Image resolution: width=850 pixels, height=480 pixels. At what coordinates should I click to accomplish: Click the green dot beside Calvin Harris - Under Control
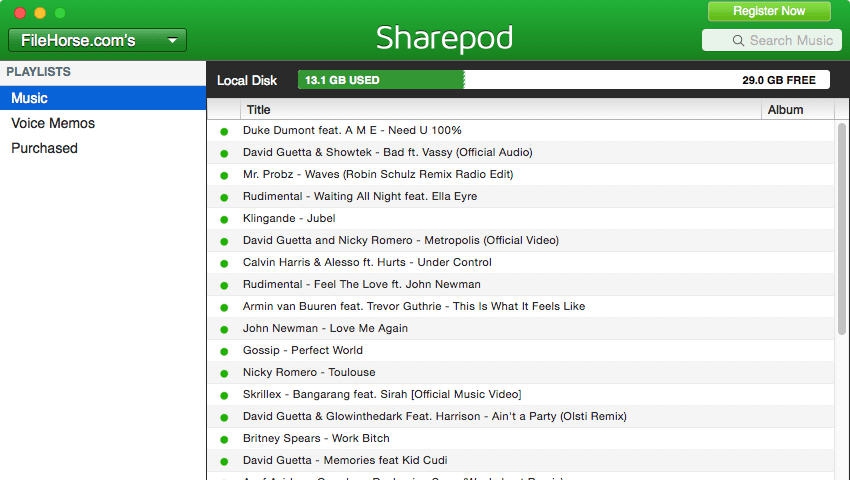224,263
